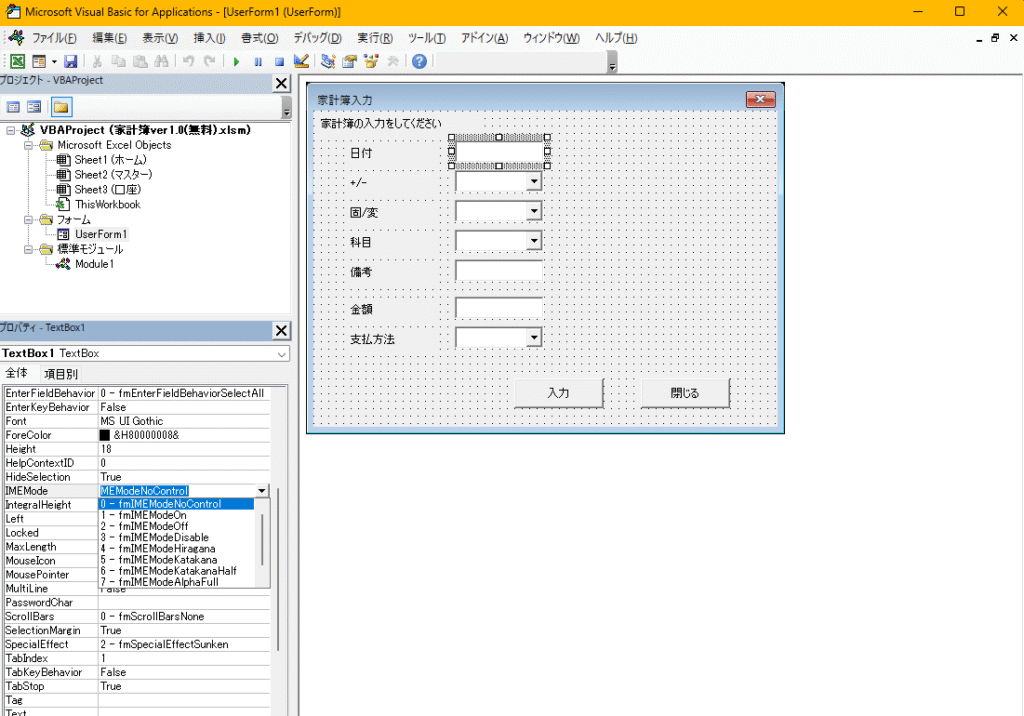
Task: Open 実行(R) menu
Action: tap(375, 38)
